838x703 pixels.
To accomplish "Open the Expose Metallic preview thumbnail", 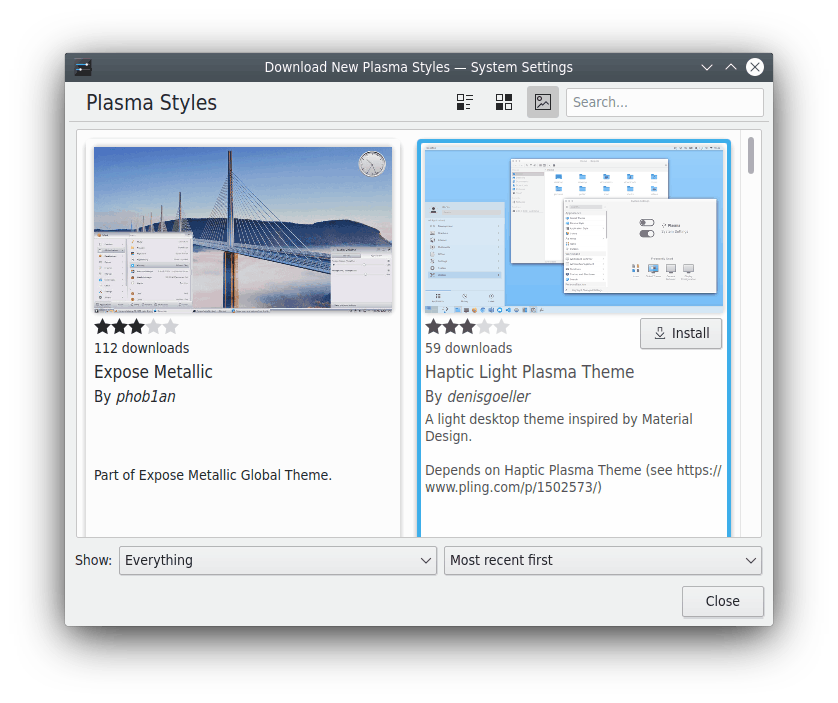I will point(243,229).
